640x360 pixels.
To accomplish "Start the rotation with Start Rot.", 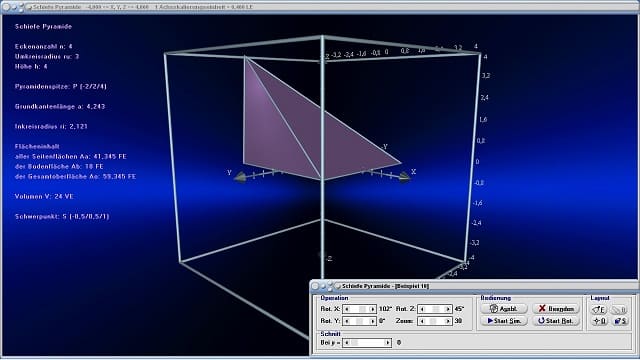I will click(x=556, y=321).
